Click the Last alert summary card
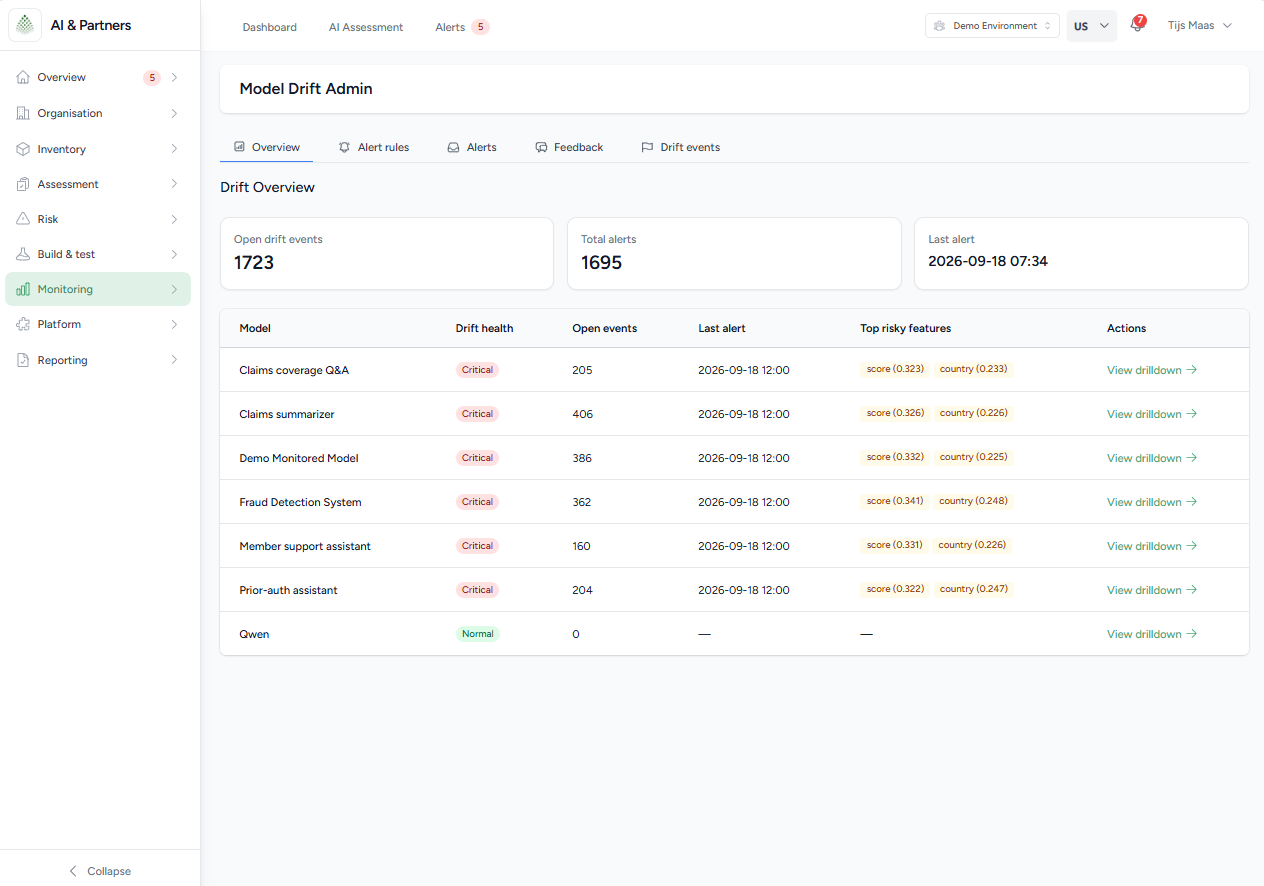The image size is (1264, 886). pyautogui.click(x=1081, y=254)
